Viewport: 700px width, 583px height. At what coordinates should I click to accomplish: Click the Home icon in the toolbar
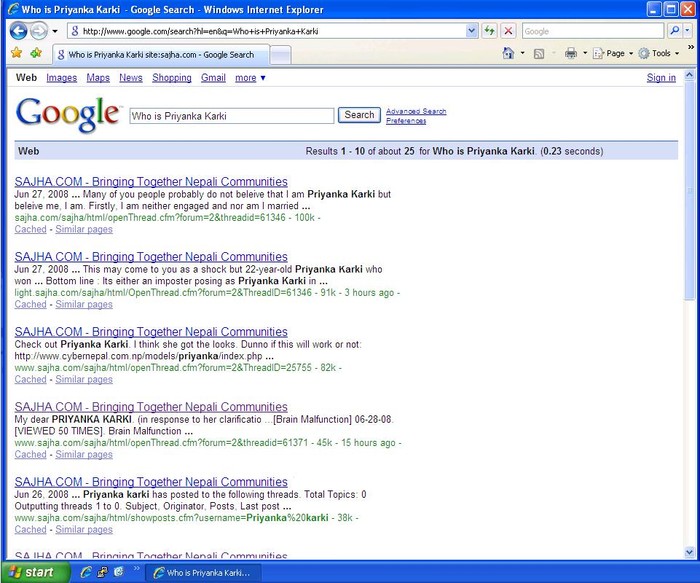(x=508, y=53)
